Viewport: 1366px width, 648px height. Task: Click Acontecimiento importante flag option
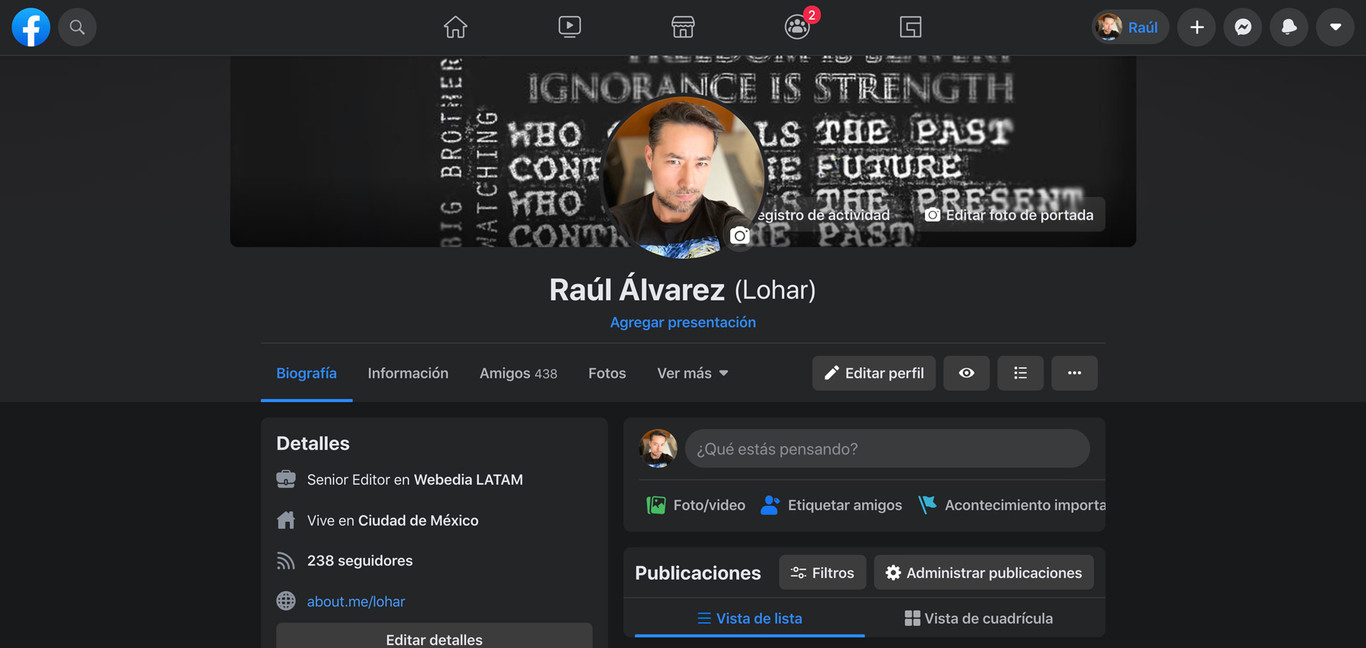pyautogui.click(x=1012, y=505)
